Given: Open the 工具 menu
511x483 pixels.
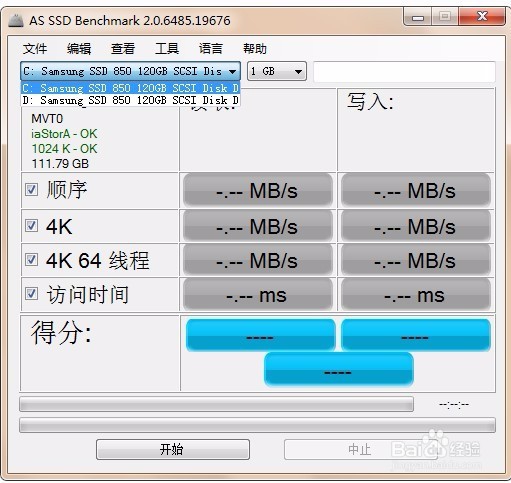Looking at the screenshot, I should pyautogui.click(x=167, y=49).
